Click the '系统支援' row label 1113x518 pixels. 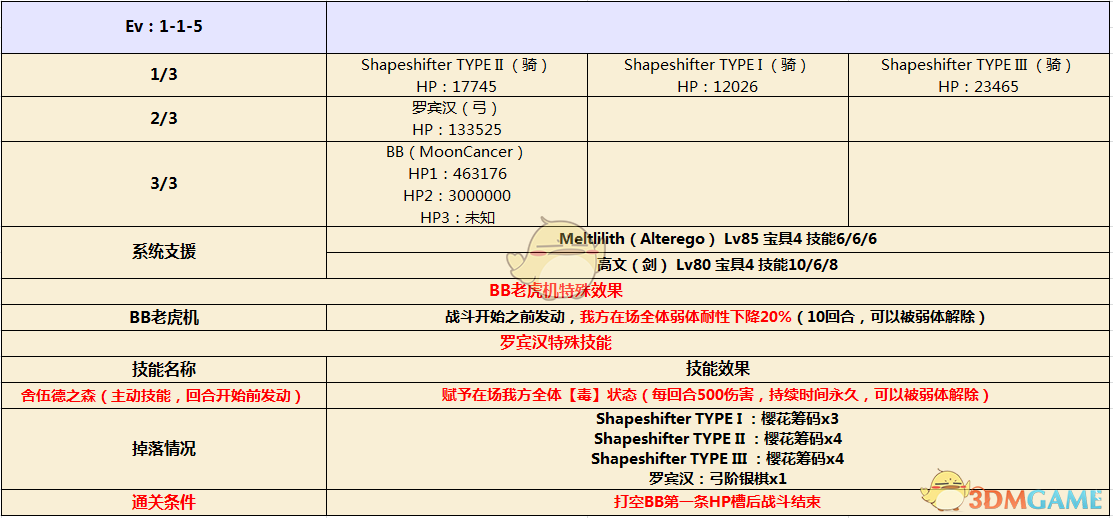tap(164, 252)
